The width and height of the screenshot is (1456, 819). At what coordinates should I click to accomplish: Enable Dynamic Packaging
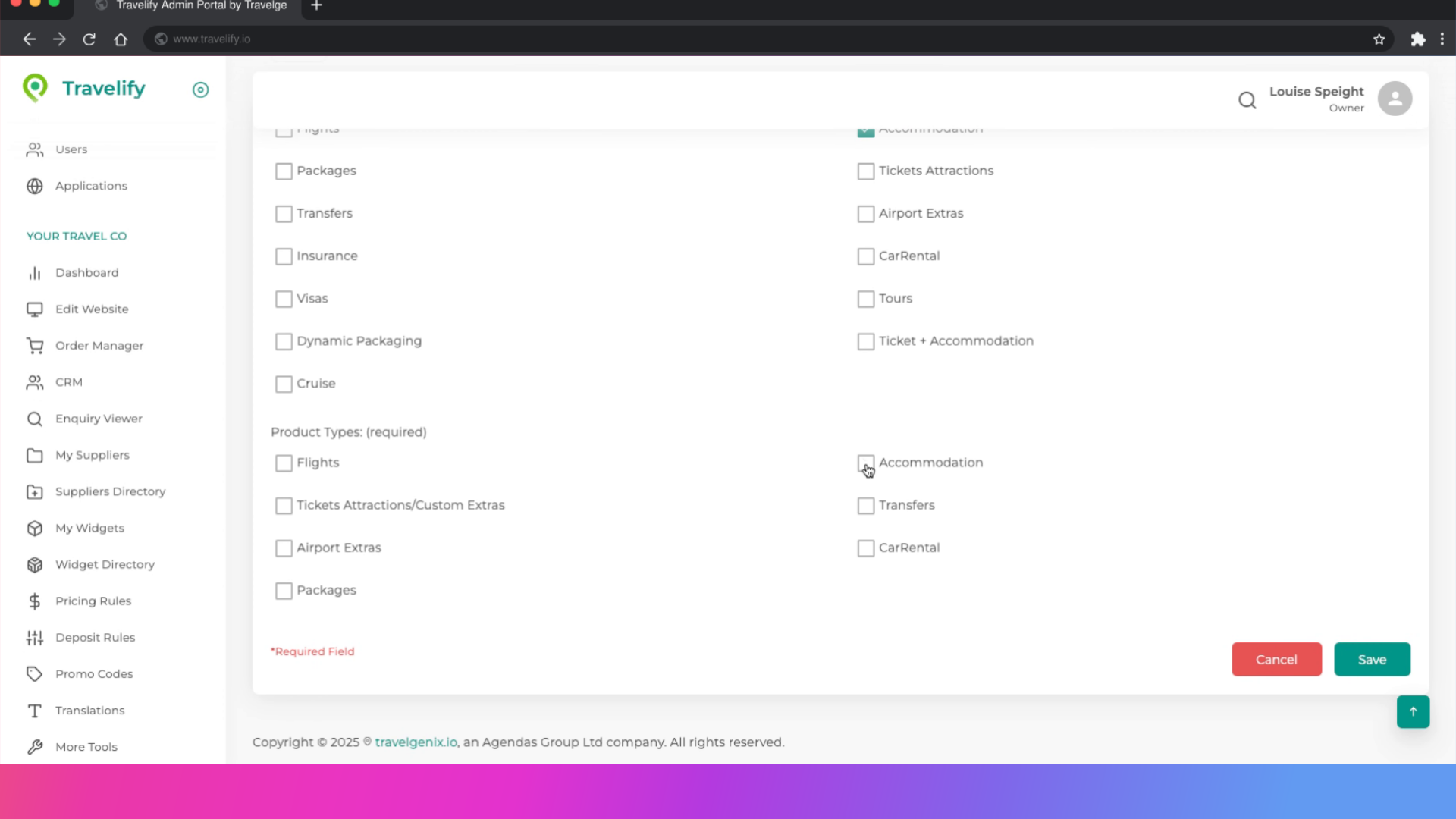tap(284, 341)
